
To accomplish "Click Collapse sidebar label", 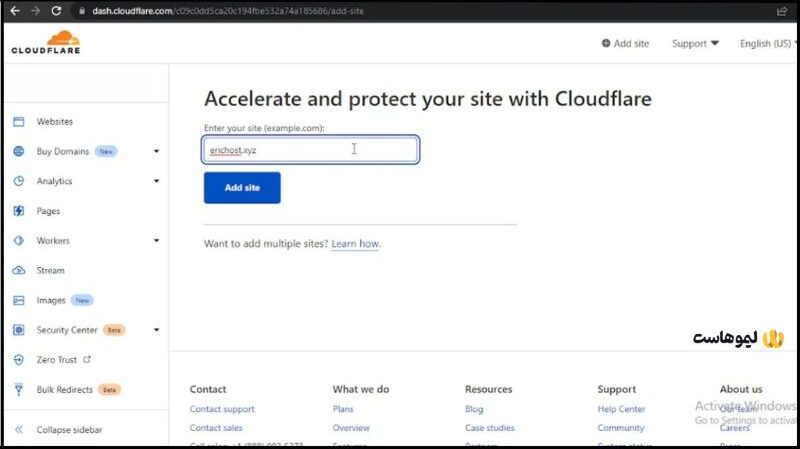I will click(x=69, y=430).
